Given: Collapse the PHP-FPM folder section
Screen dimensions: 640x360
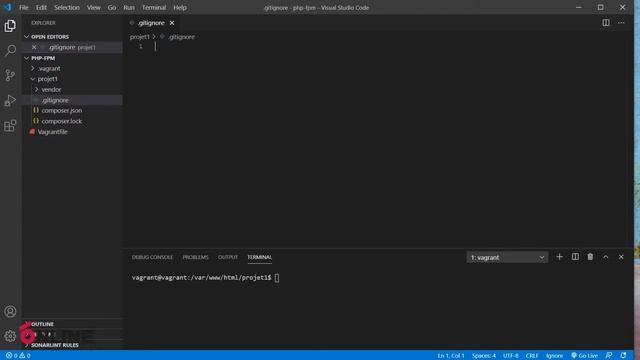Looking at the screenshot, I should [x=27, y=58].
